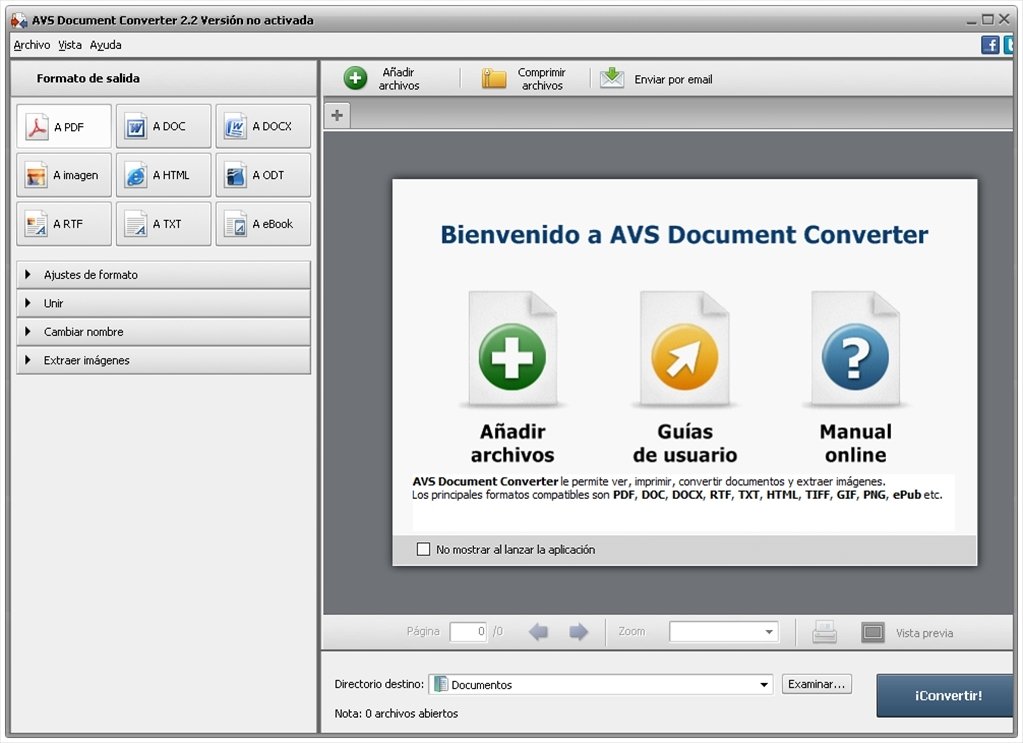This screenshot has width=1023, height=743.
Task: Open the Guías de usuario orange arrow icon
Action: [684, 356]
